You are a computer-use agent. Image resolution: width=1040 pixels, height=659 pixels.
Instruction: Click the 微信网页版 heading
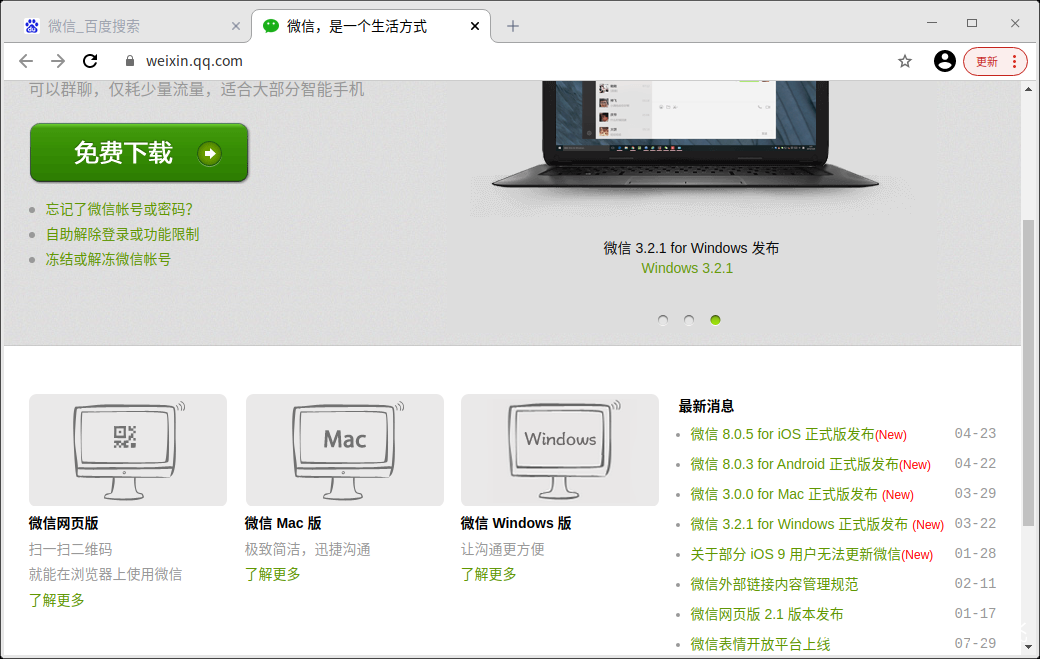click(64, 524)
